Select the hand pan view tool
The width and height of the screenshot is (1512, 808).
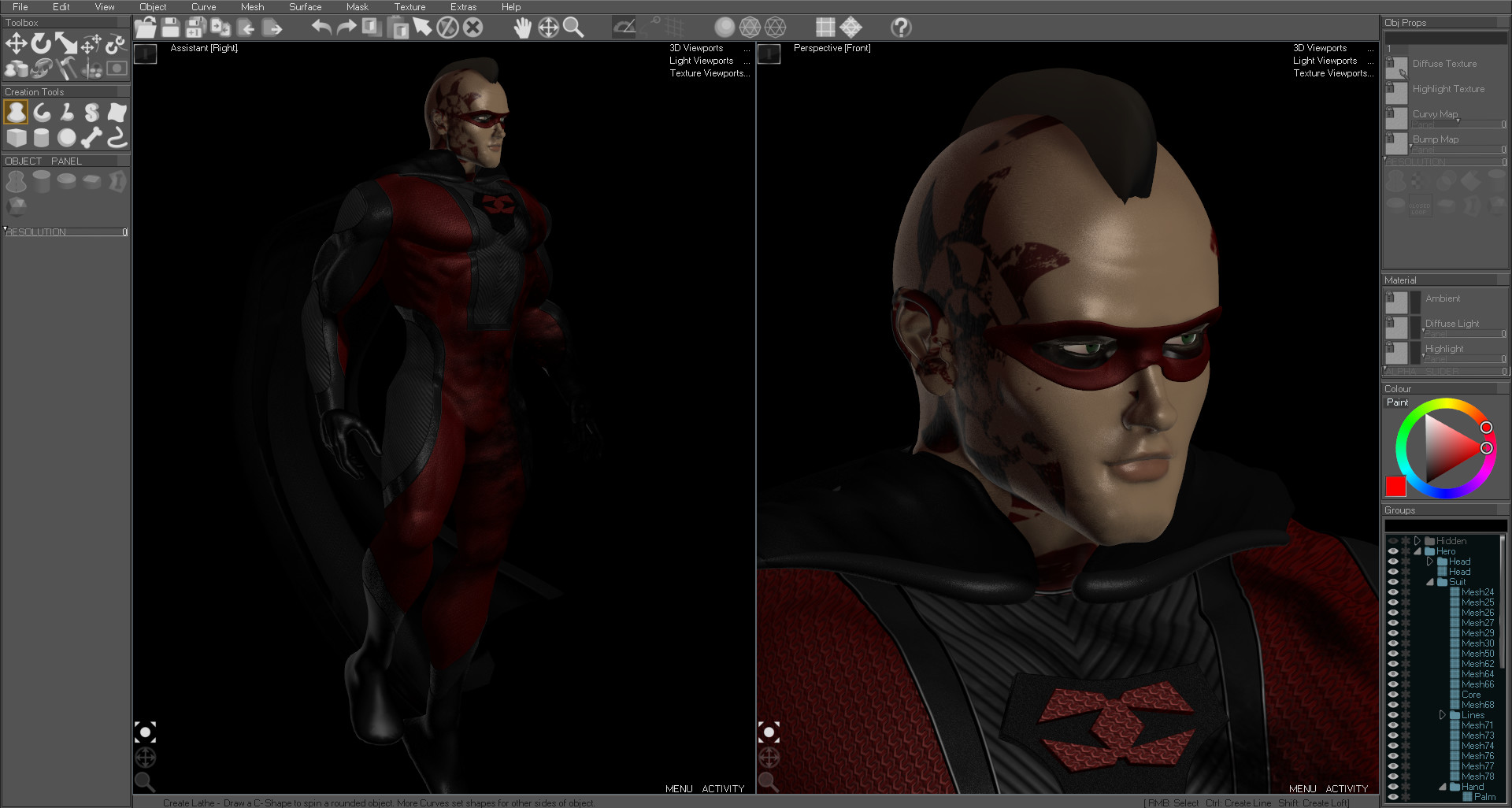tap(522, 28)
